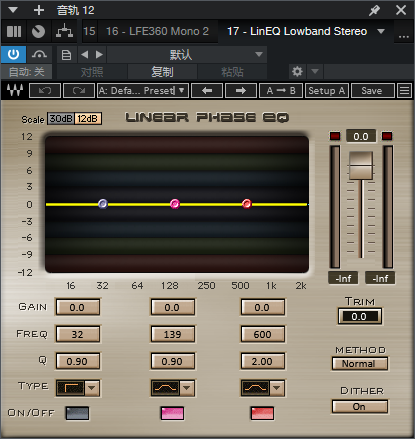The height and width of the screenshot is (439, 415).
Task: Click the Waves logo icon
Action: tap(15, 90)
